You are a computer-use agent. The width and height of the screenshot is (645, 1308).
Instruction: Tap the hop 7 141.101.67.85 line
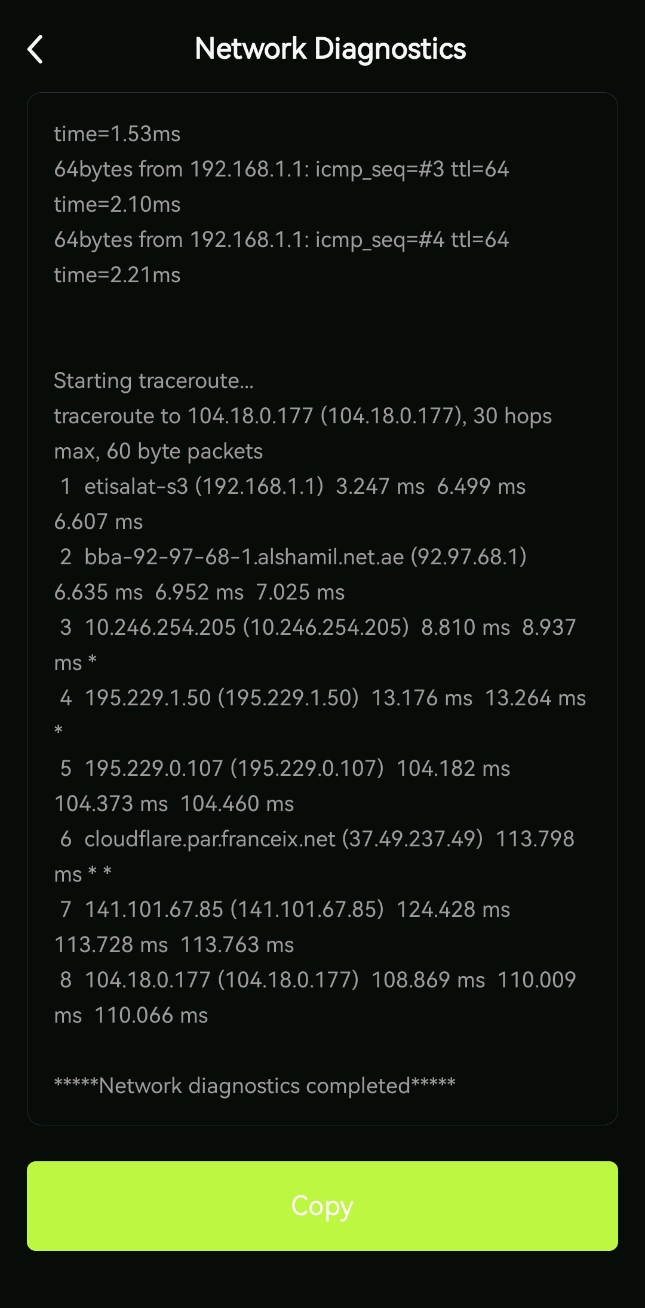coord(285,927)
